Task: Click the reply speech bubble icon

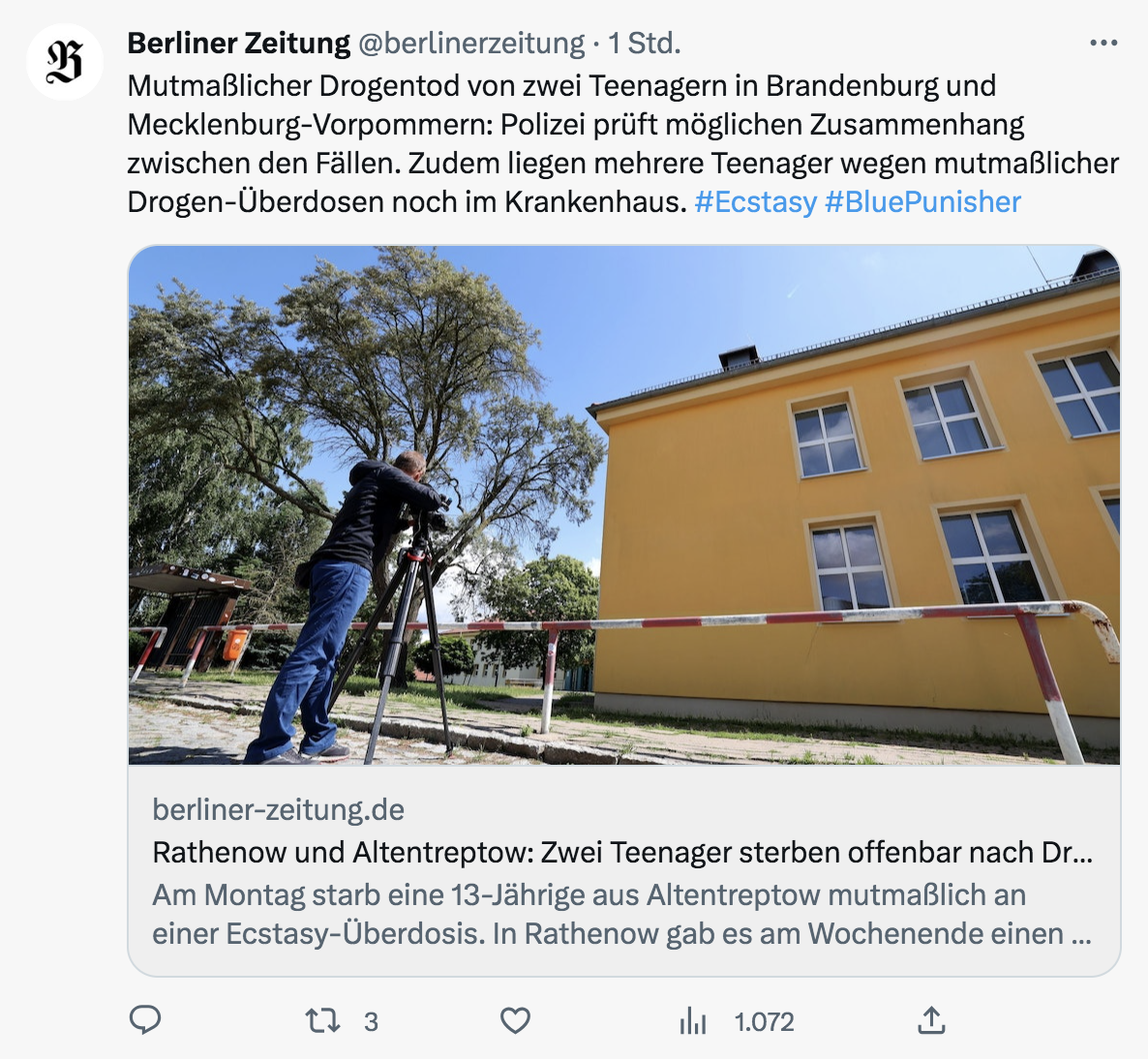Action: pos(145,1019)
